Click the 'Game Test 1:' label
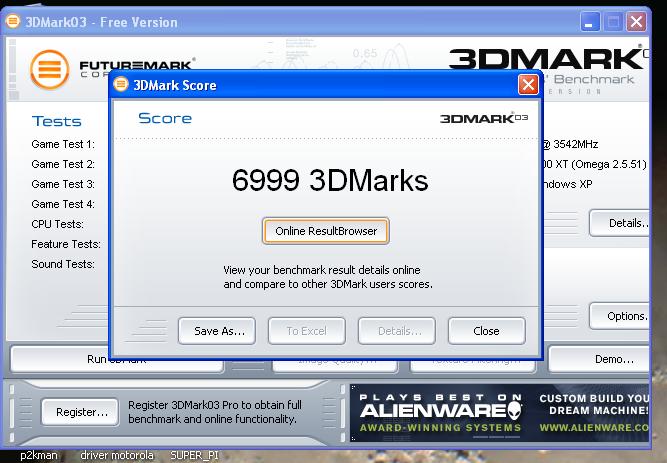The height and width of the screenshot is (463, 667). click(x=63, y=144)
